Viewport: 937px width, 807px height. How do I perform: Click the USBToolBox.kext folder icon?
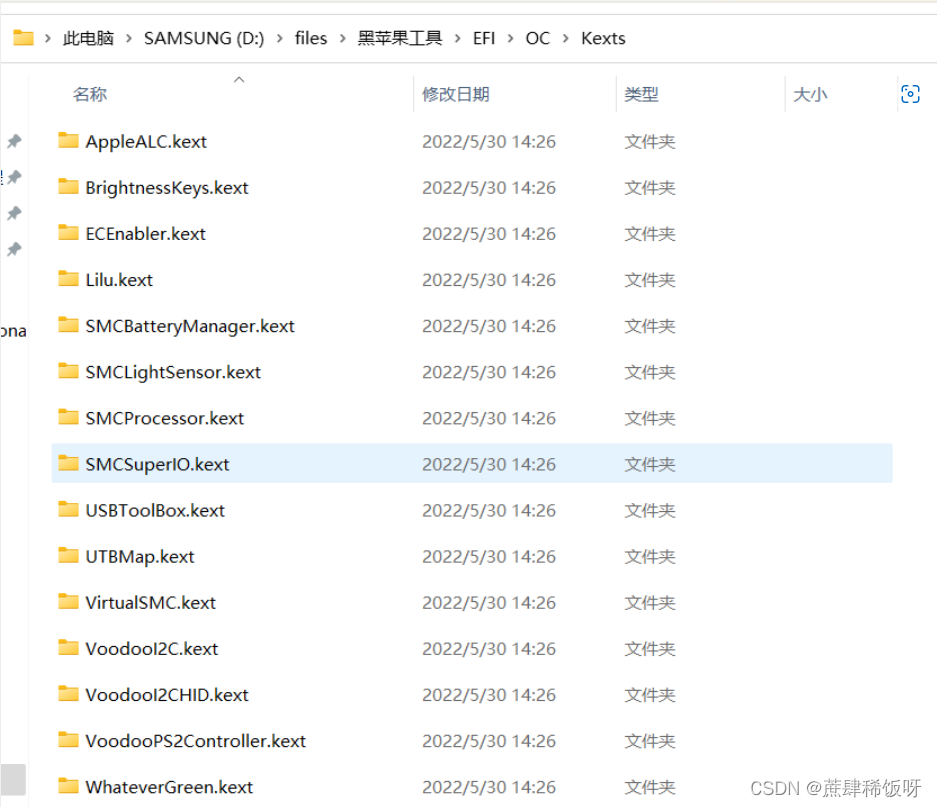click(68, 509)
